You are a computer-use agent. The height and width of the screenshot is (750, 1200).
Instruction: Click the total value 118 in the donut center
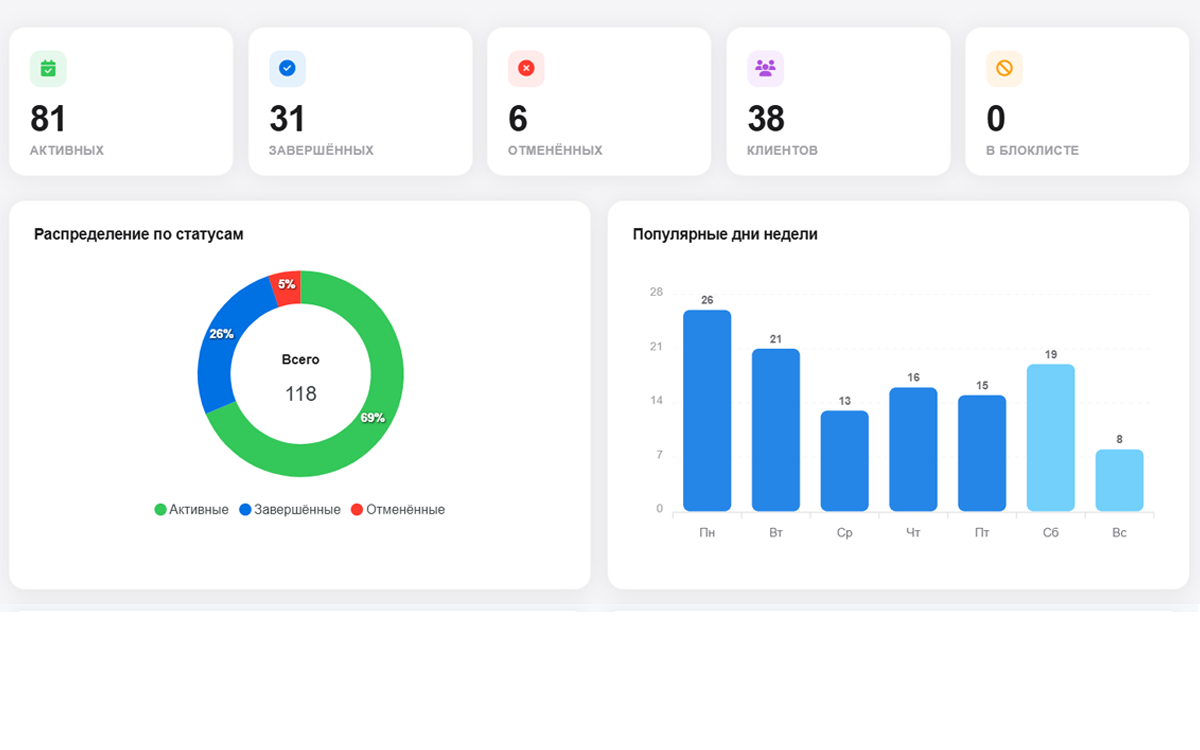click(x=300, y=393)
